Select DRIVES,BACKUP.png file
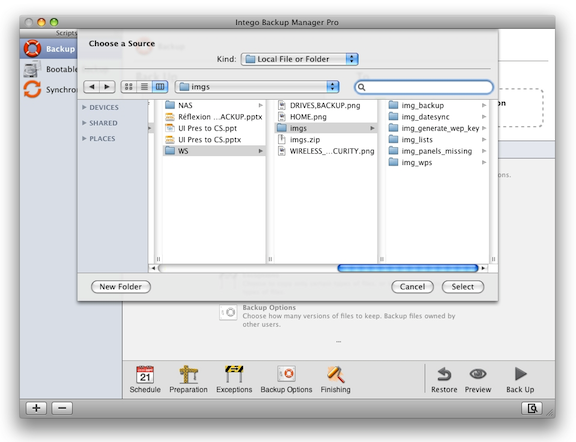The image size is (576, 442). tap(325, 105)
